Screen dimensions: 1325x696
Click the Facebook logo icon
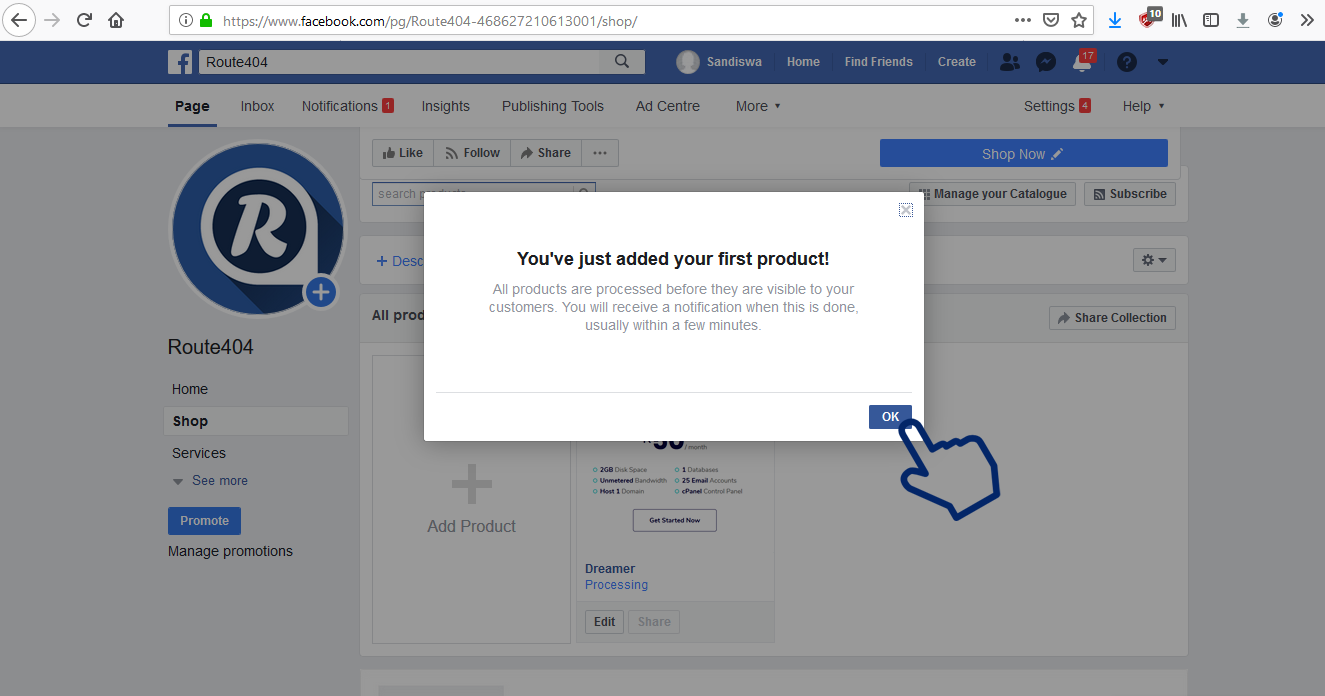(180, 62)
